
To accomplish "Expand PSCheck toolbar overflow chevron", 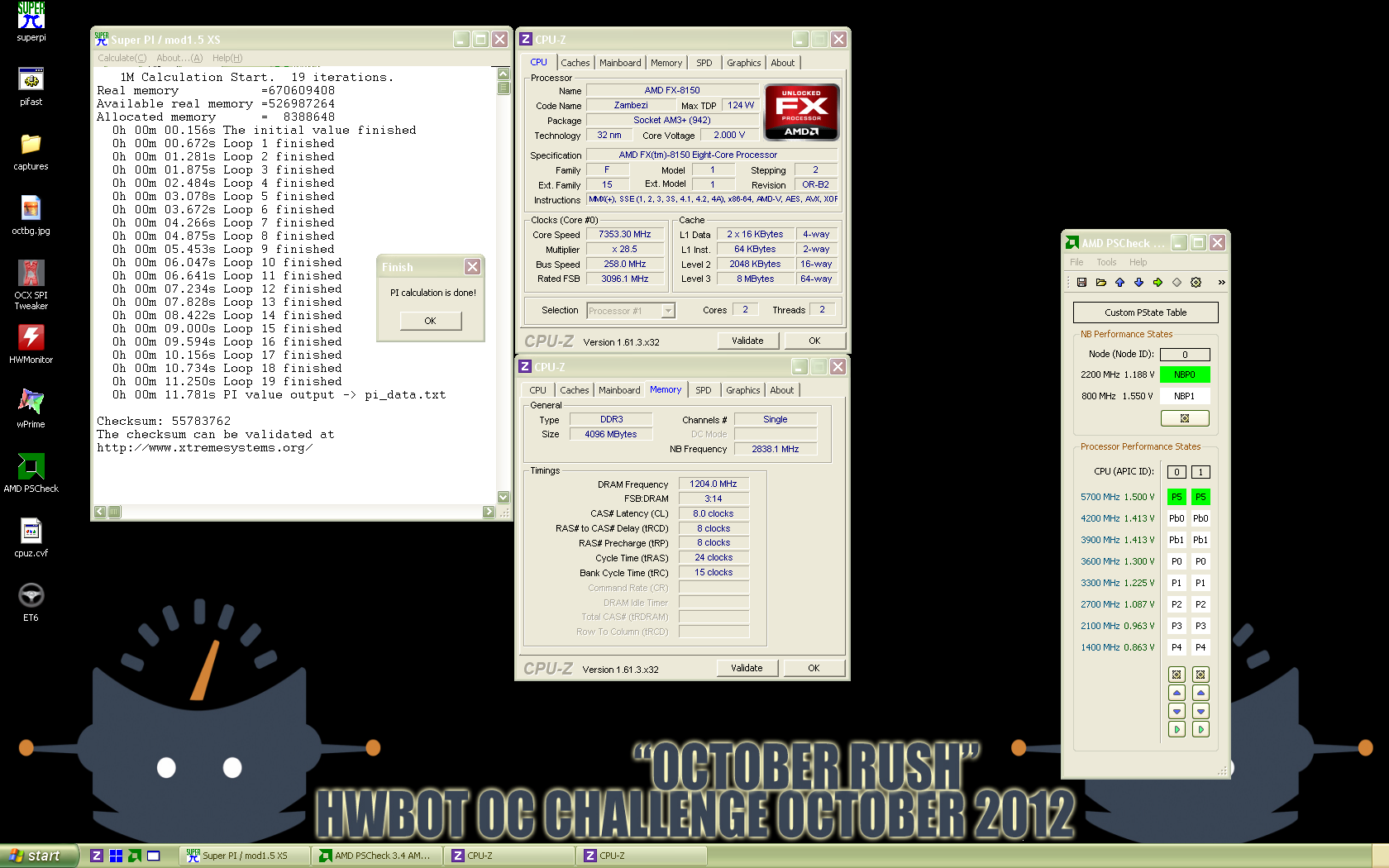I will pyautogui.click(x=1221, y=283).
